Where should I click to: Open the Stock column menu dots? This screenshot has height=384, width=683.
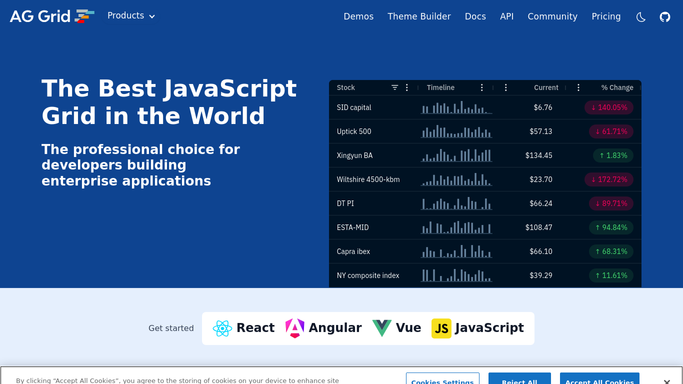pos(407,88)
